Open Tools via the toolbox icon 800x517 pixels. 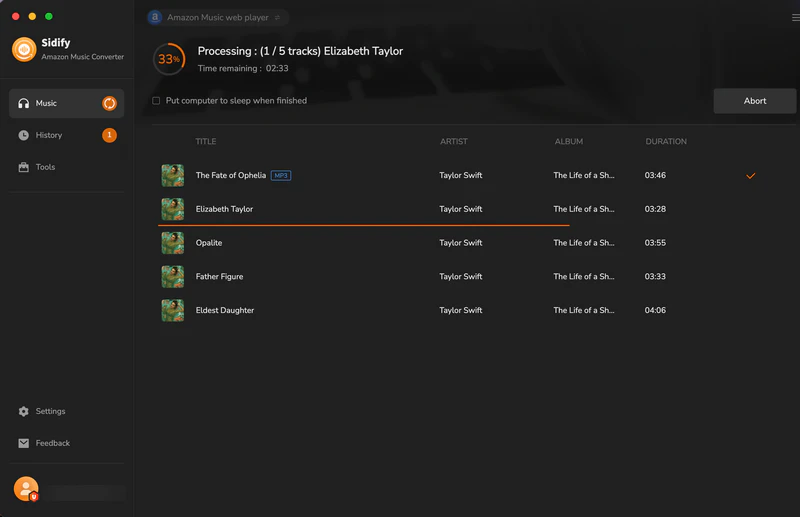[23, 167]
